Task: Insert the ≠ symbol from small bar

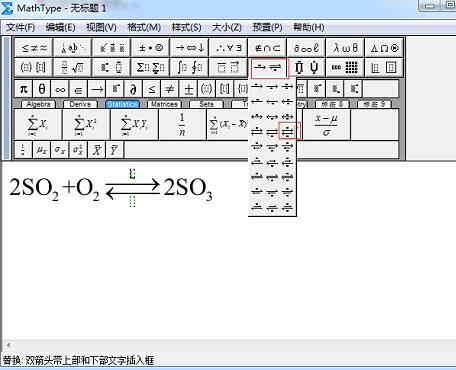Action: pyautogui.click(x=170, y=89)
